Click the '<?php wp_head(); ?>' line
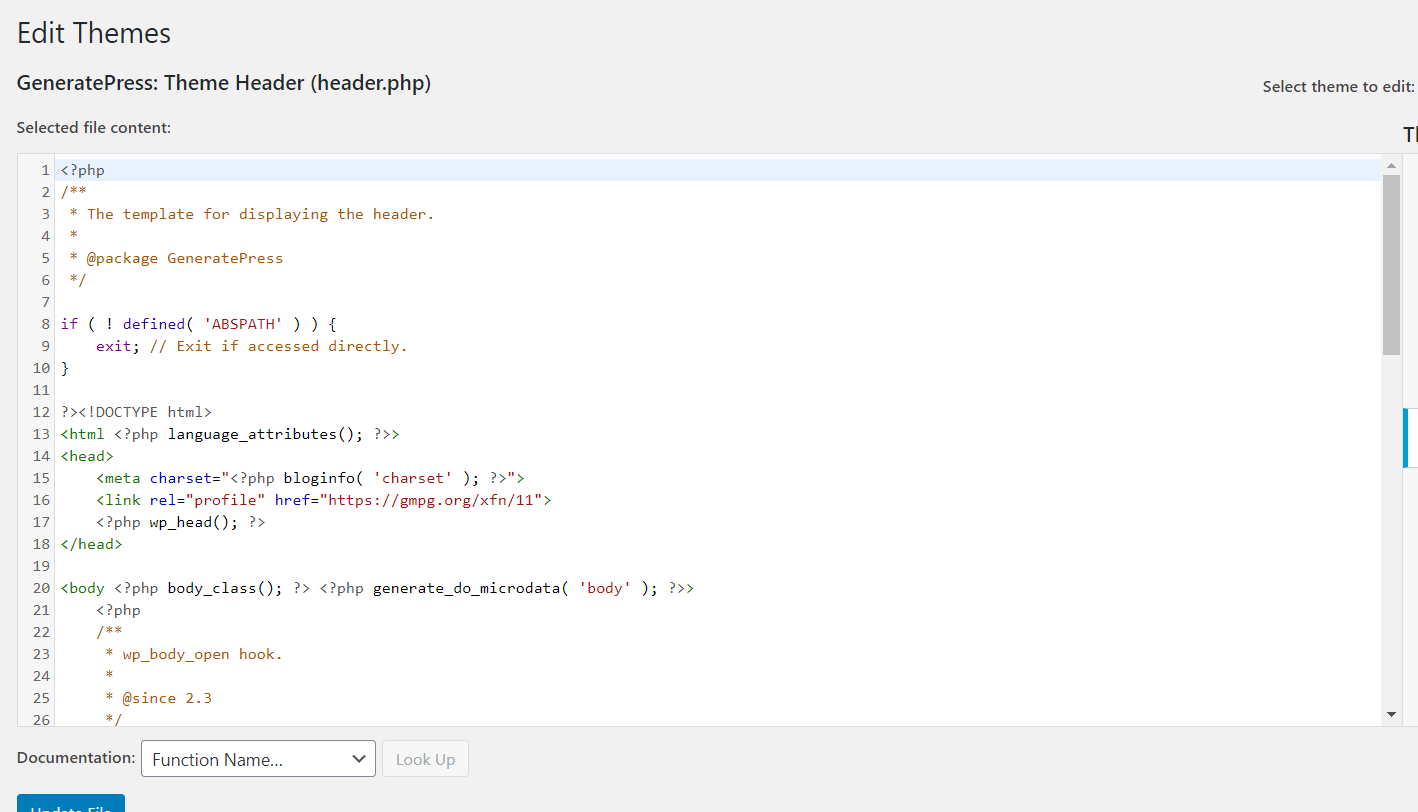Viewport: 1418px width, 812px height. (x=181, y=522)
